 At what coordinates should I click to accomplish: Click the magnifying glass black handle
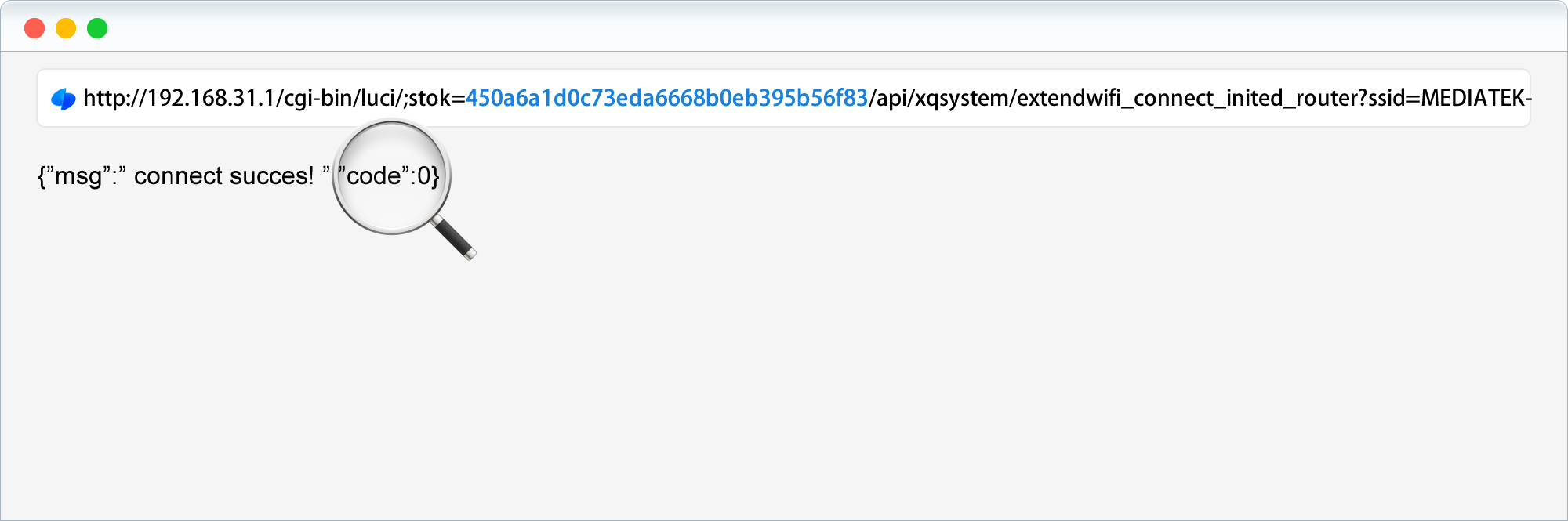[x=454, y=237]
